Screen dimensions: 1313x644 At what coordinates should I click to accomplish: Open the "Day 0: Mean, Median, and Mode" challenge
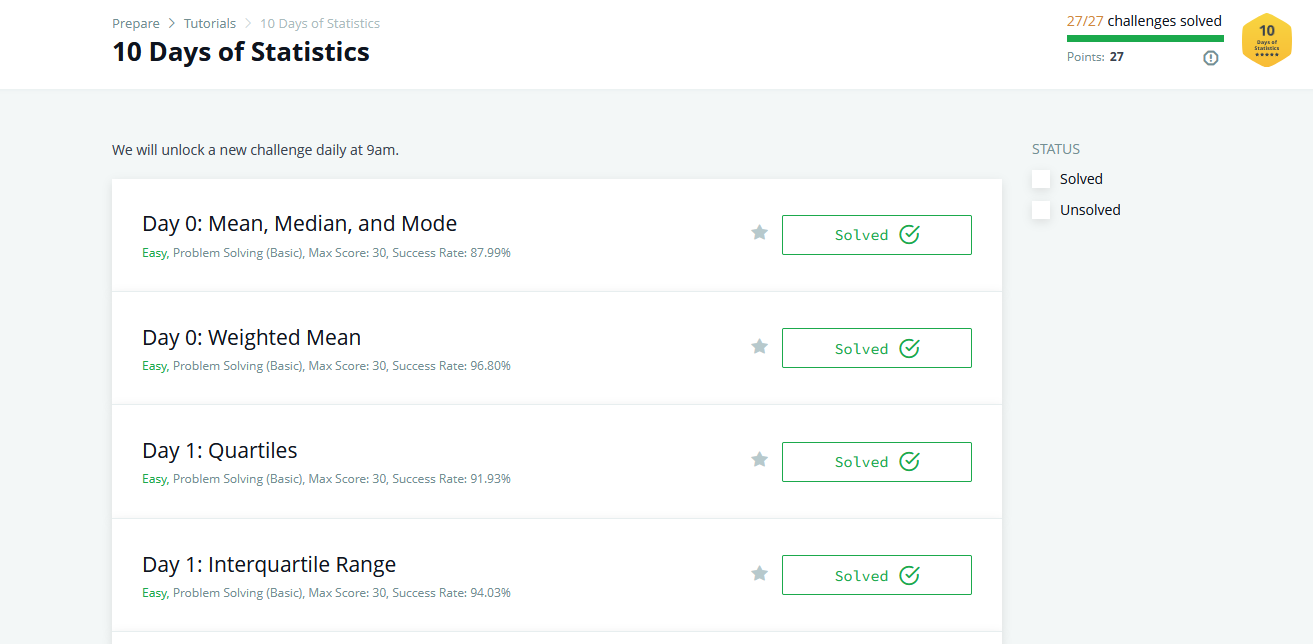299,223
